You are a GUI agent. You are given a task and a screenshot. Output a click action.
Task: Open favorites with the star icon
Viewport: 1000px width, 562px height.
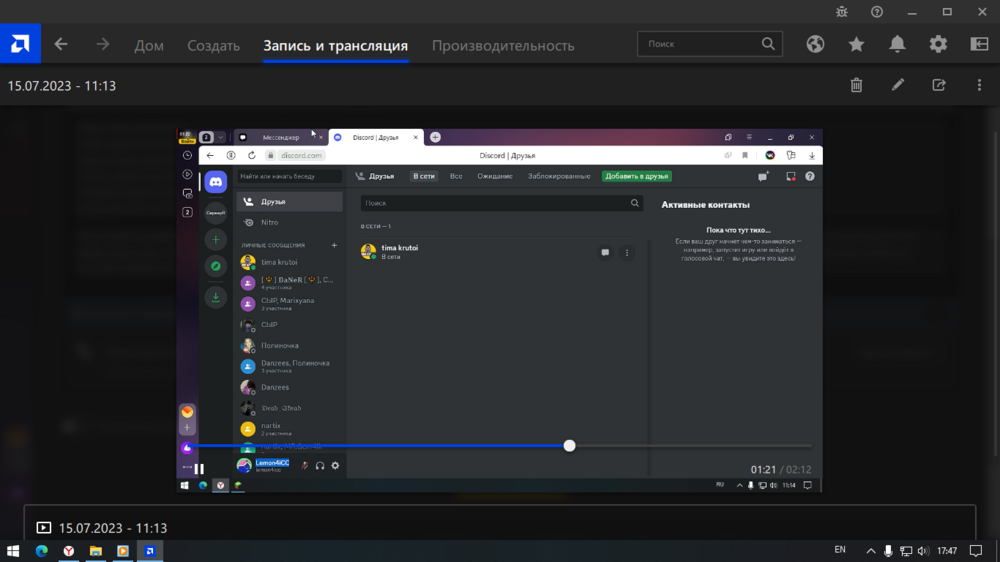[x=857, y=44]
